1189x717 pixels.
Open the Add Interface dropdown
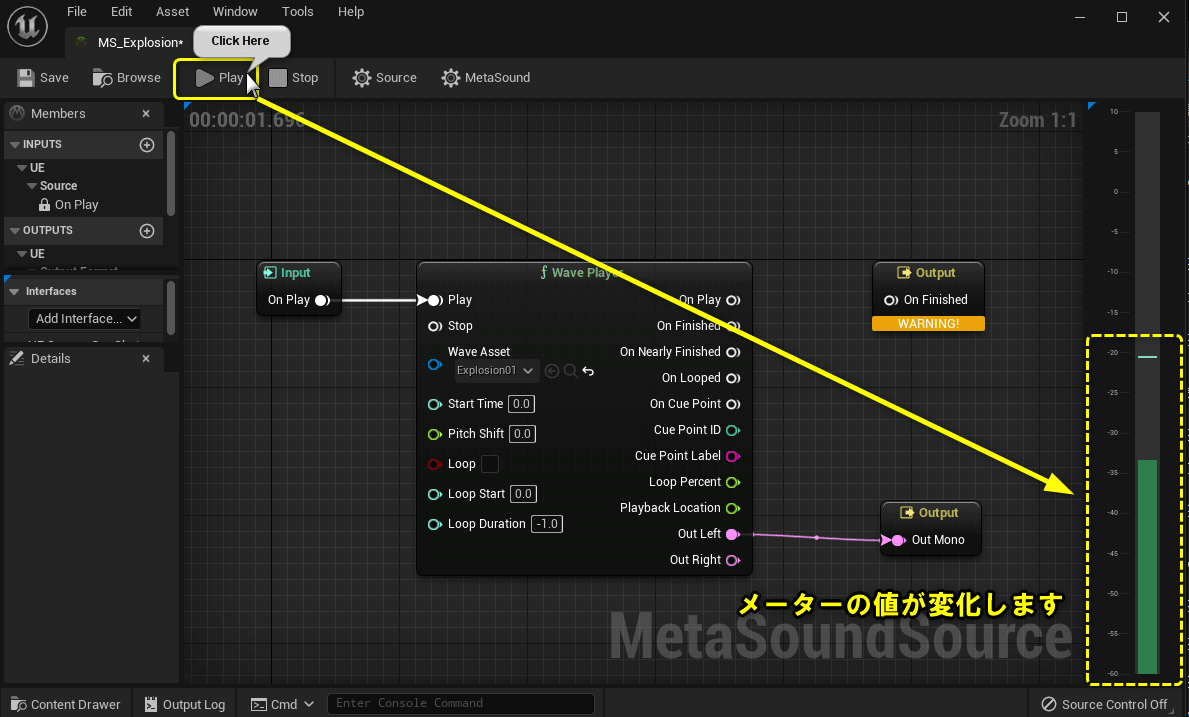84,318
